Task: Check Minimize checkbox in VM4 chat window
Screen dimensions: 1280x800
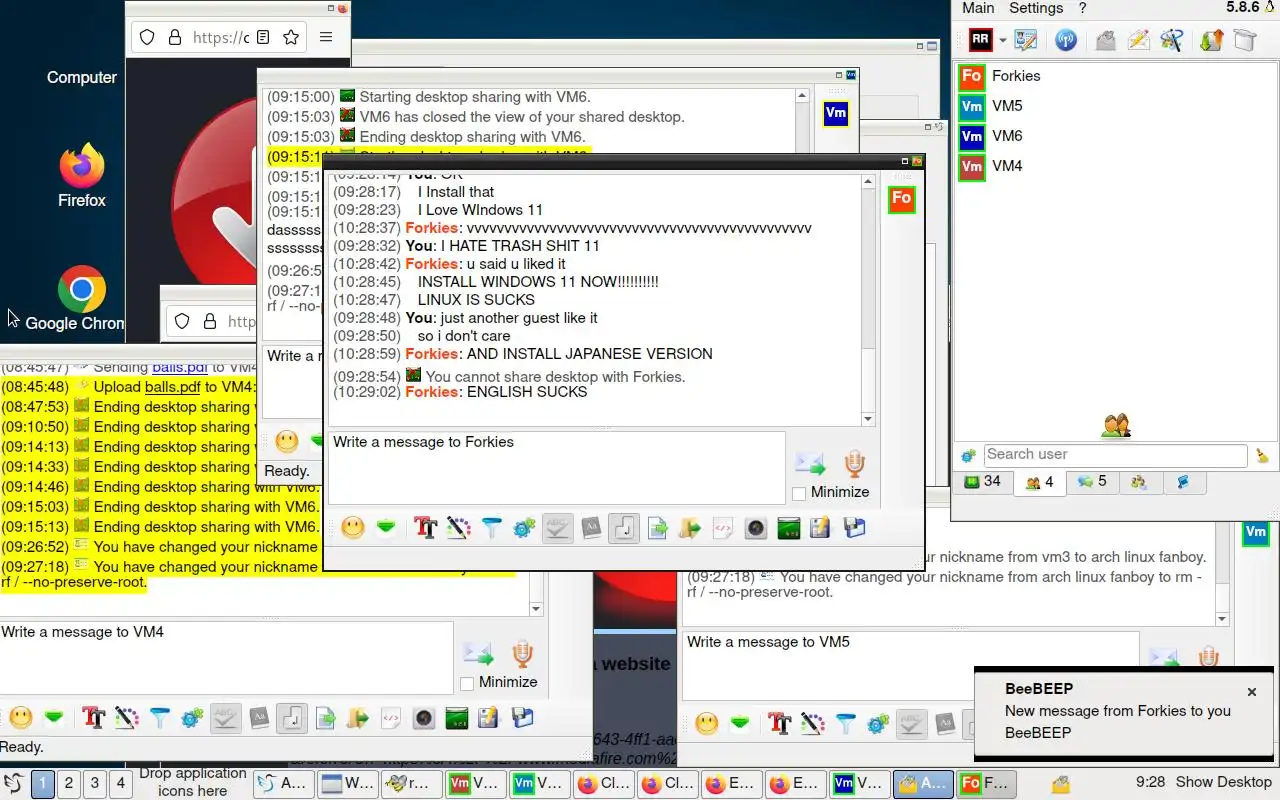Action: coord(467,683)
